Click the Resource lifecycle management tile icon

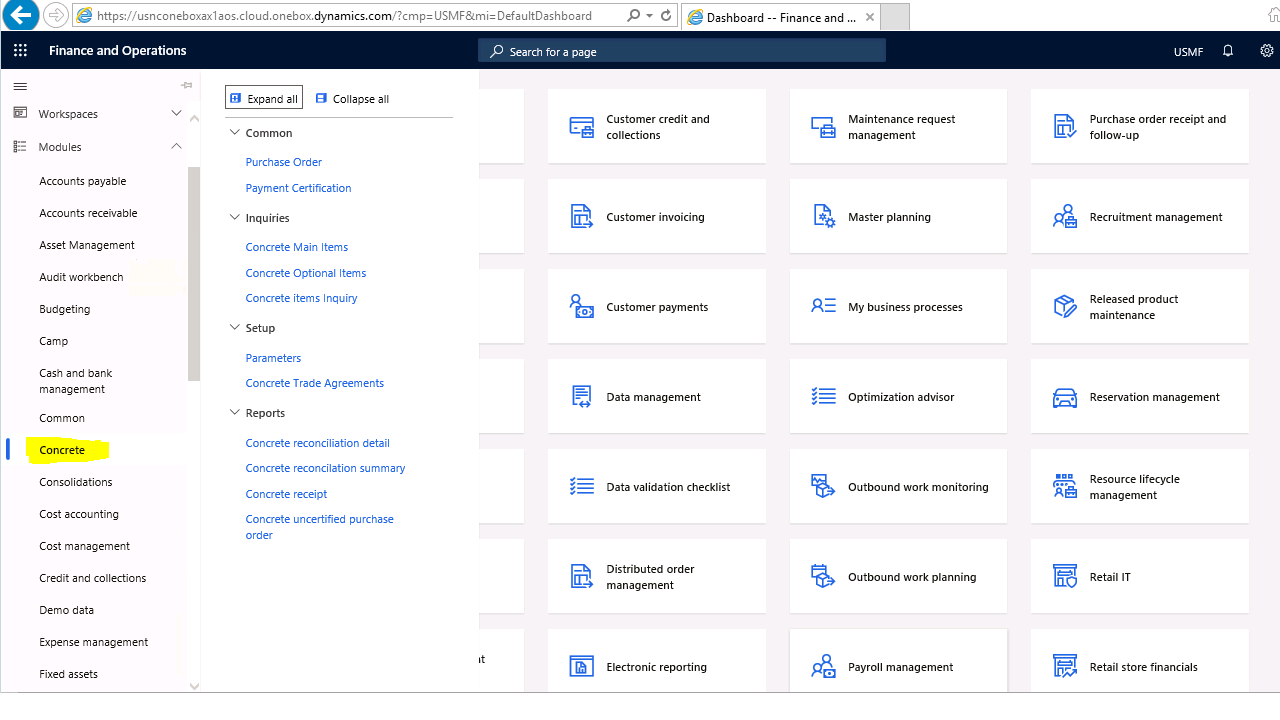pyautogui.click(x=1065, y=487)
